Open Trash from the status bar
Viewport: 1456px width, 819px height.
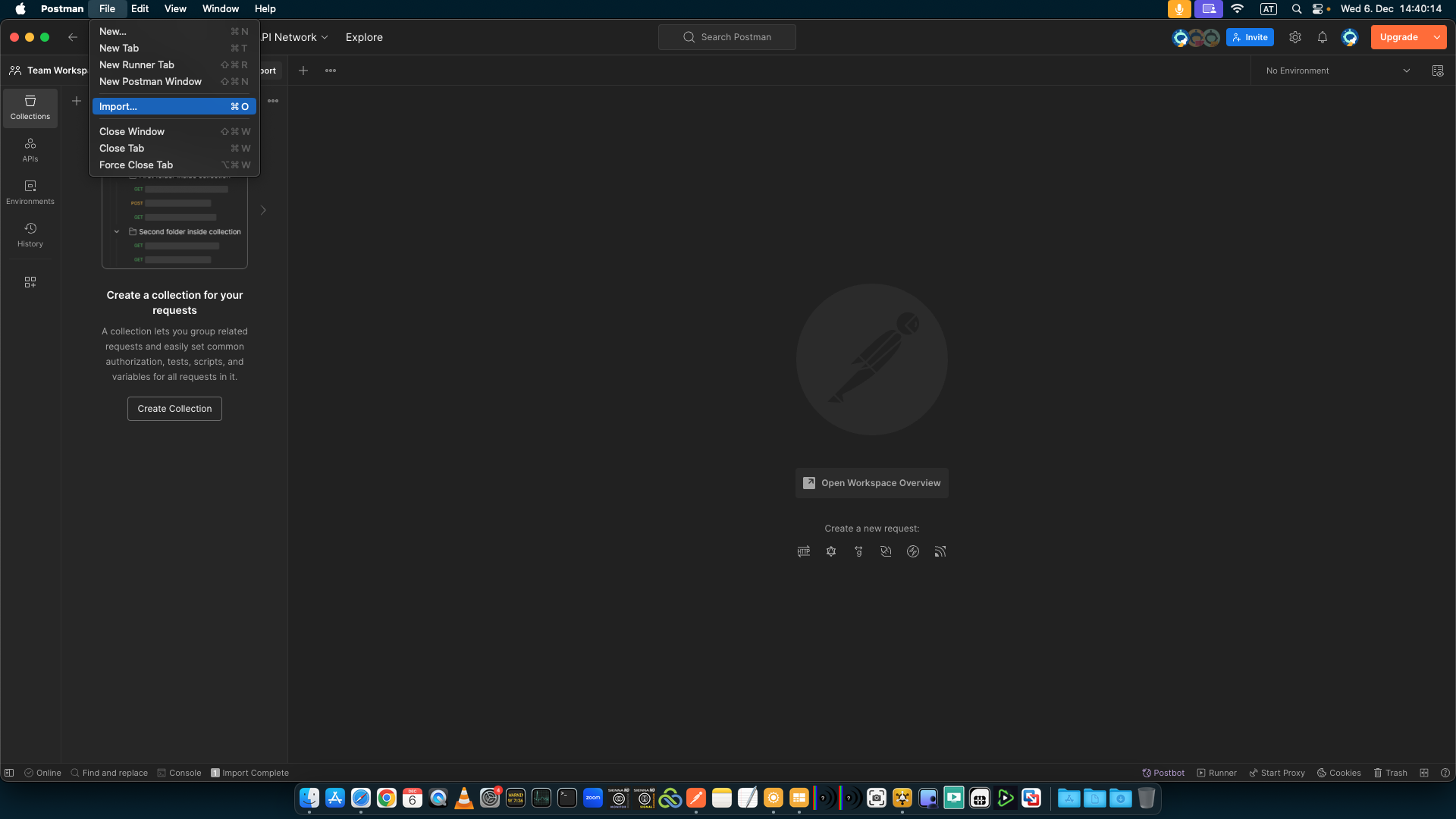(x=1390, y=773)
